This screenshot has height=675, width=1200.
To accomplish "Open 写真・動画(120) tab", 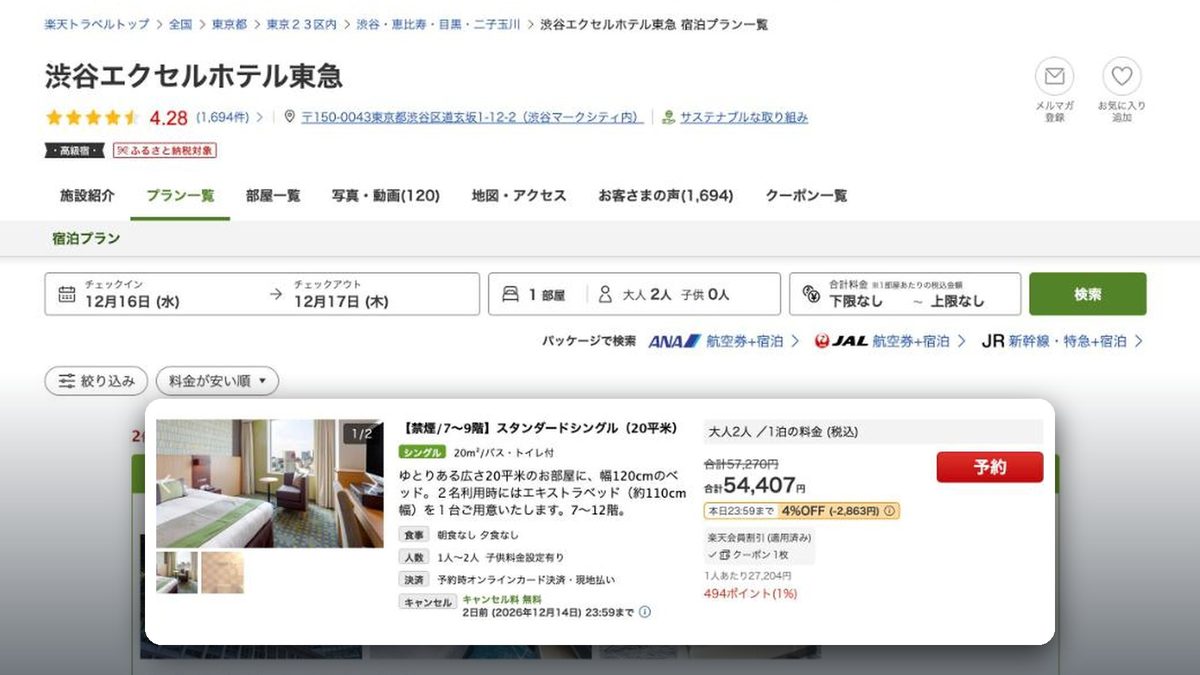I will tap(386, 196).
